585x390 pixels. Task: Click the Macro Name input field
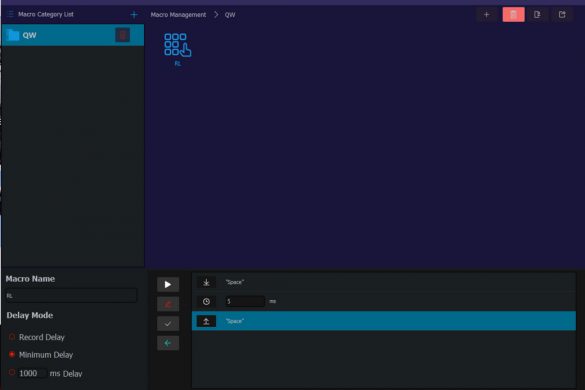(x=71, y=296)
